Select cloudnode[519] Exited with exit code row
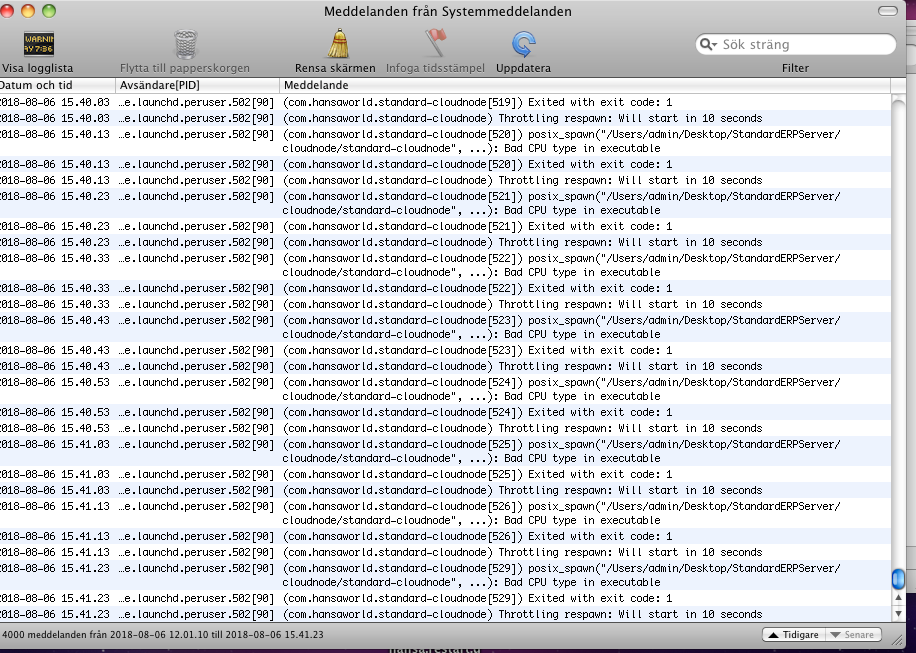This screenshot has height=653, width=916. [445, 102]
